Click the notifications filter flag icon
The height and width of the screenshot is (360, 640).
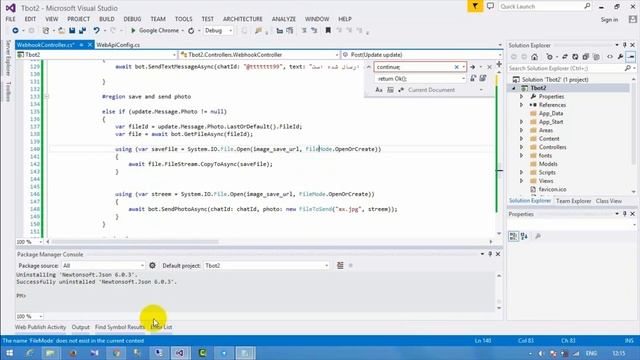(x=475, y=7)
